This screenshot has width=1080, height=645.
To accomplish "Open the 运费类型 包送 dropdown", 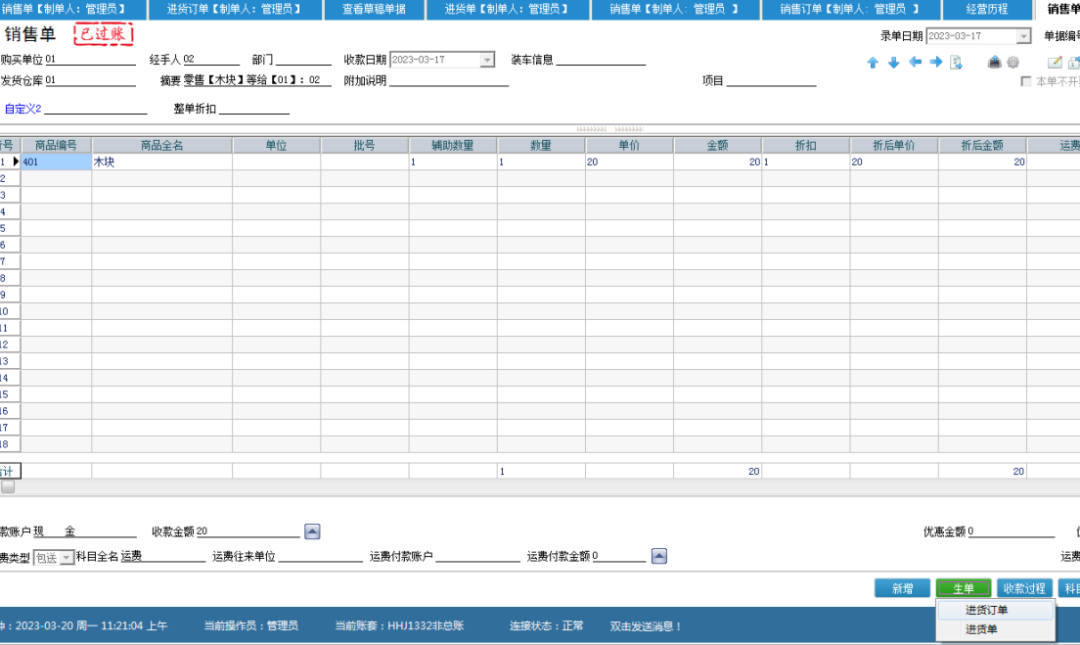I will 66,557.
